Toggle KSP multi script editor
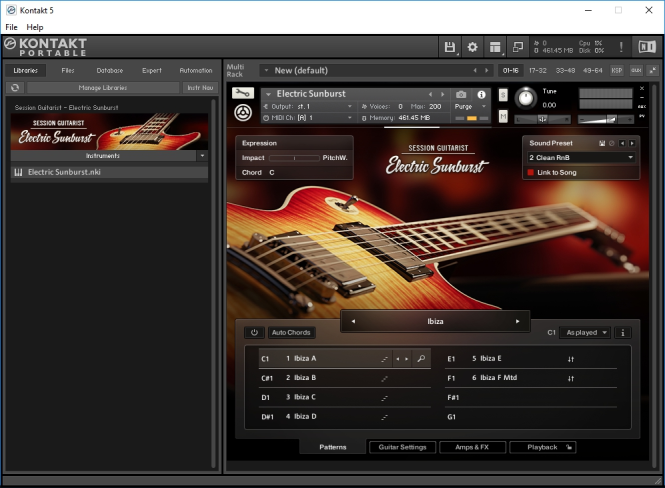This screenshot has width=665, height=488. (x=617, y=70)
